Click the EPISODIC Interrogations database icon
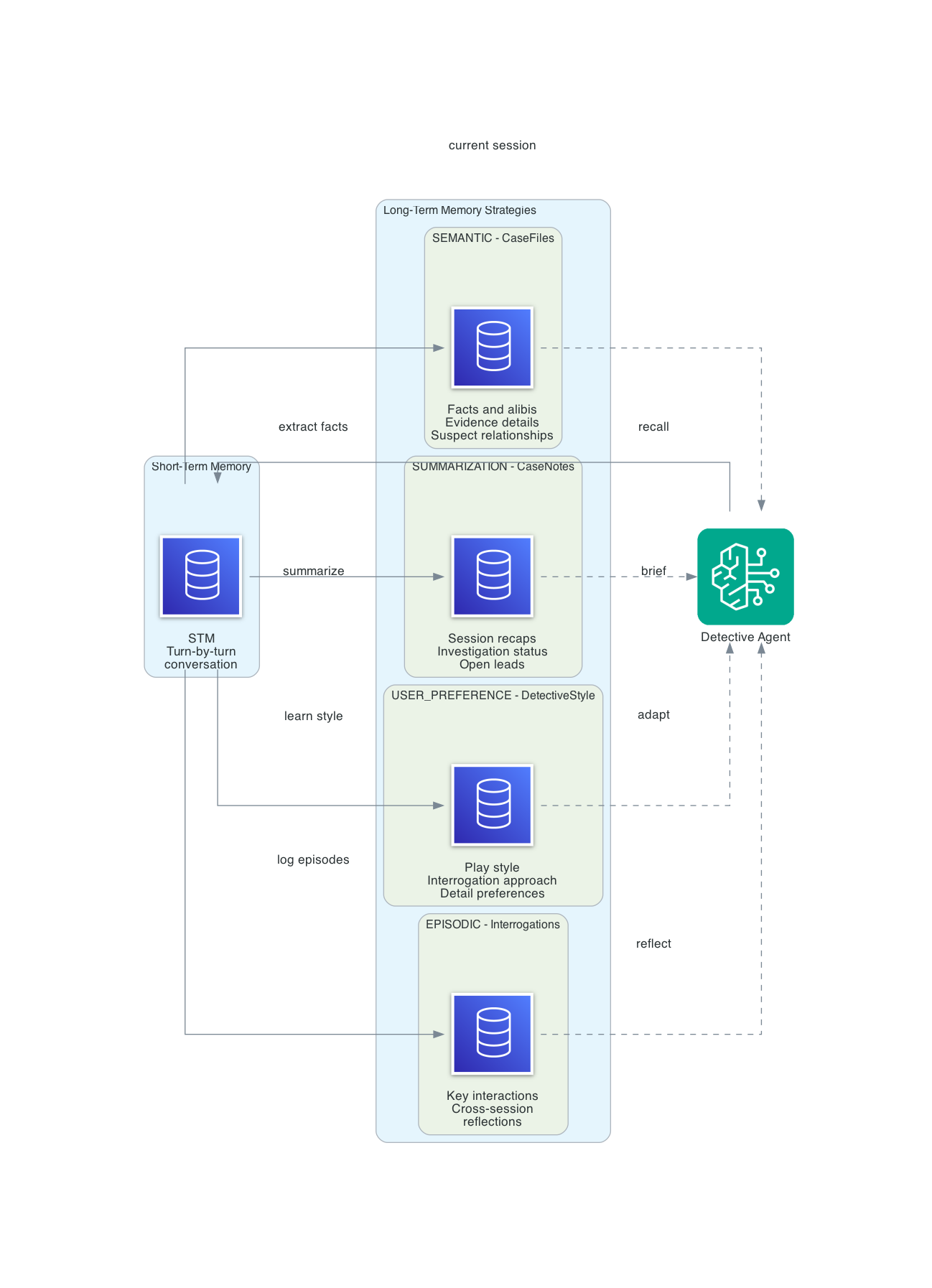Viewport: 932px width, 1288px height. 492,1034
